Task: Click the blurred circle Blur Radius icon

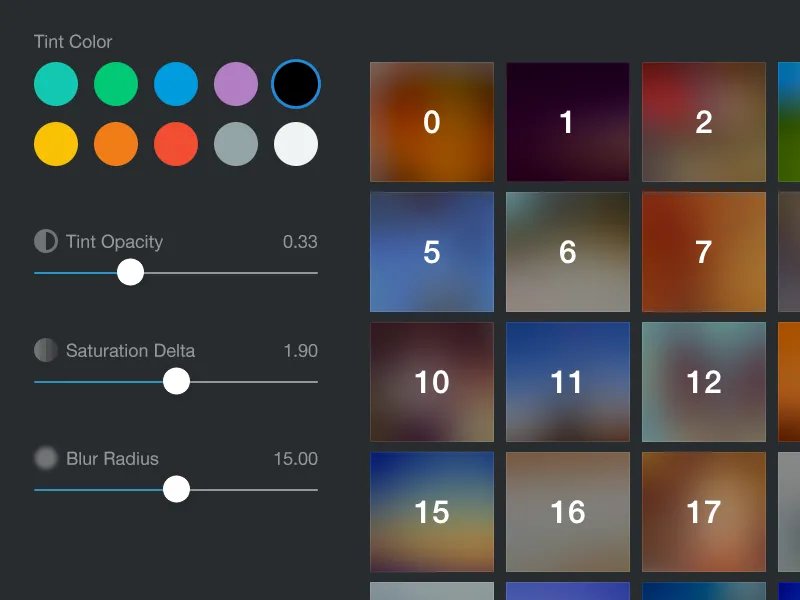Action: click(46, 458)
